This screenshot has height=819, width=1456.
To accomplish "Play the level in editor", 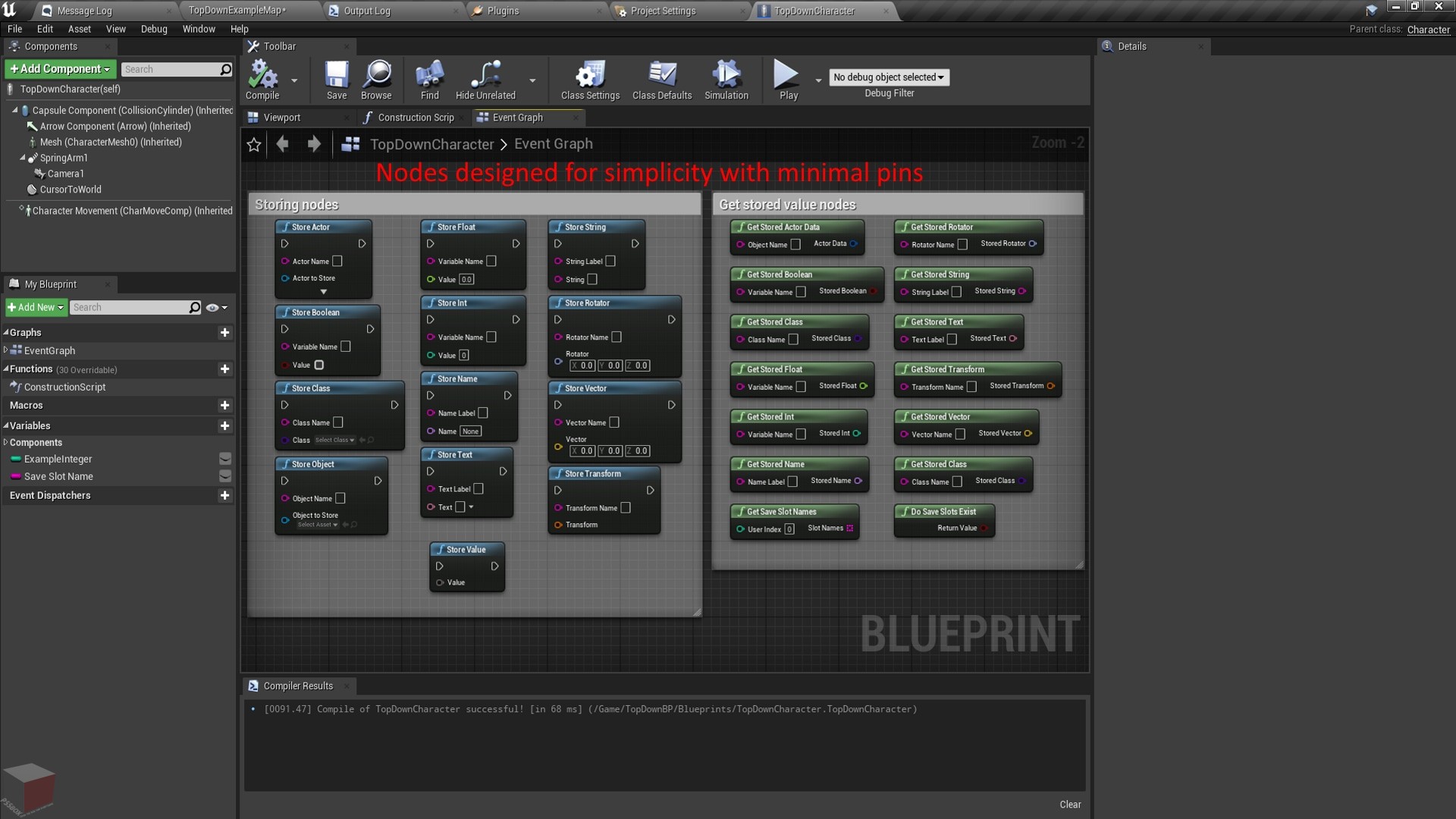I will pyautogui.click(x=787, y=79).
